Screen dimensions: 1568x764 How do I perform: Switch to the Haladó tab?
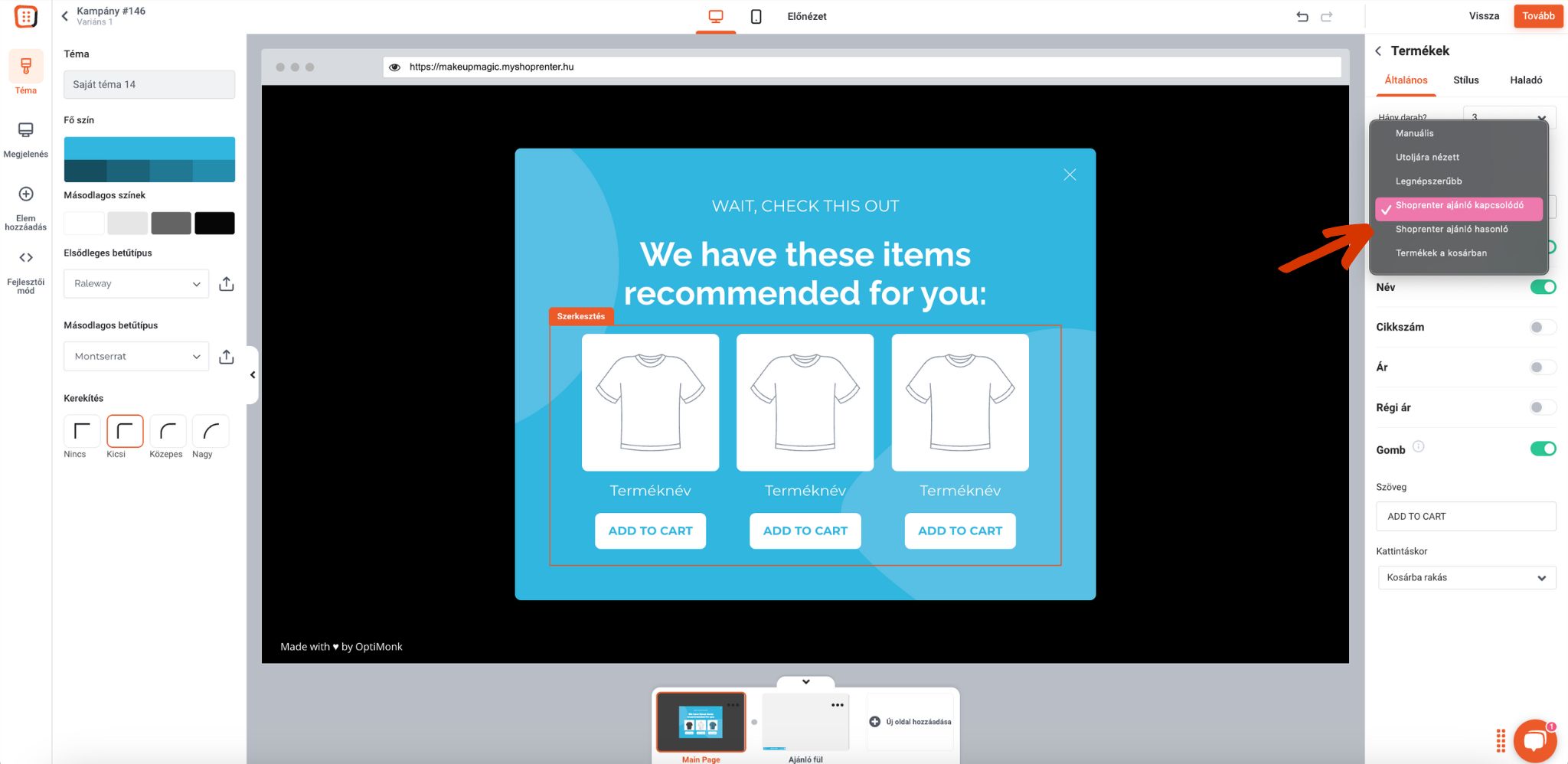click(x=1526, y=80)
